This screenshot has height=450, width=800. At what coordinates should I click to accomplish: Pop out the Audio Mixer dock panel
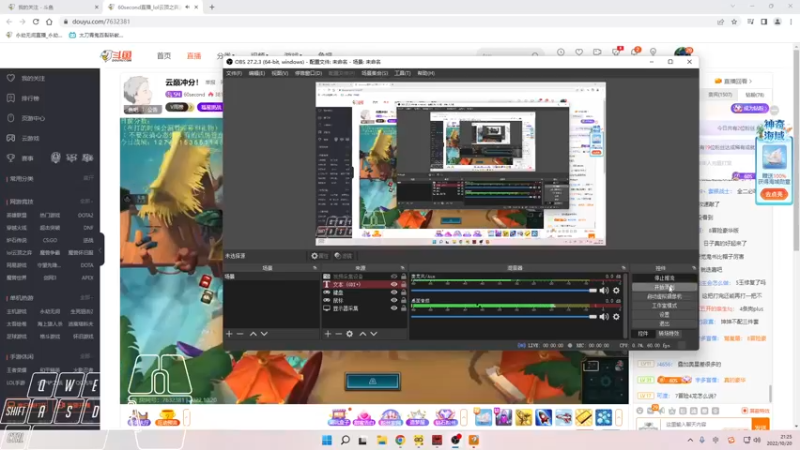coord(623,268)
